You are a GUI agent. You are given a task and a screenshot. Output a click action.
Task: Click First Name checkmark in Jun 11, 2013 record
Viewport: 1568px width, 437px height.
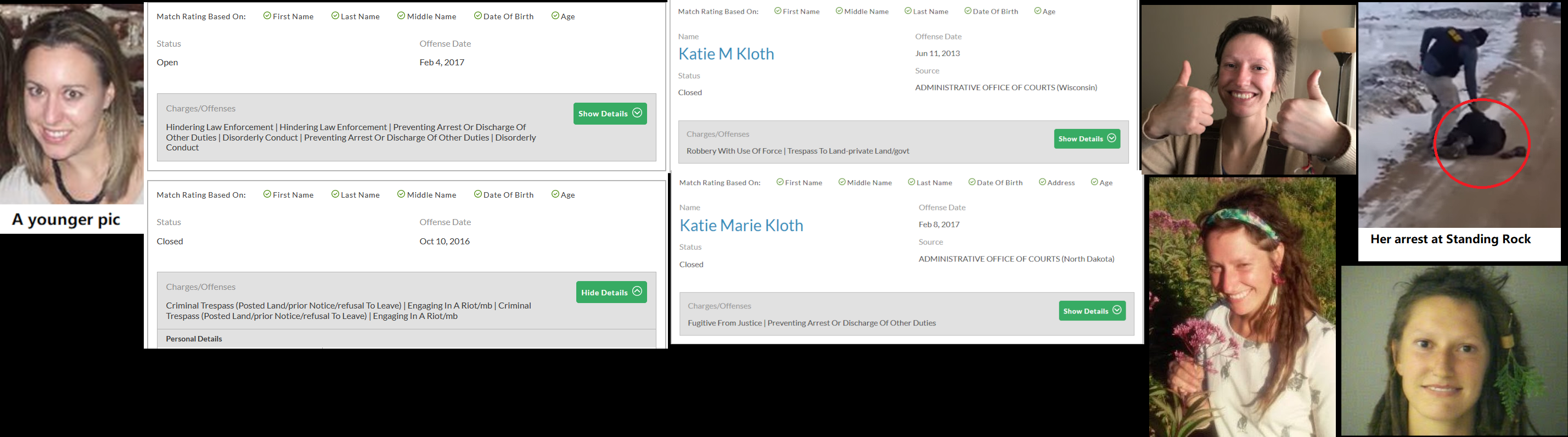pos(778,11)
